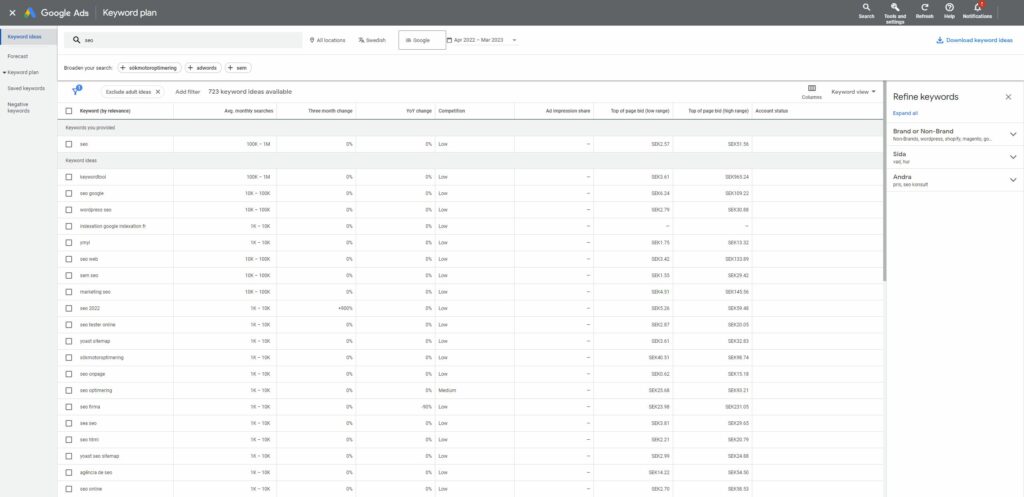1024x497 pixels.
Task: Select the seo optimering checkbox
Action: pyautogui.click(x=69, y=391)
